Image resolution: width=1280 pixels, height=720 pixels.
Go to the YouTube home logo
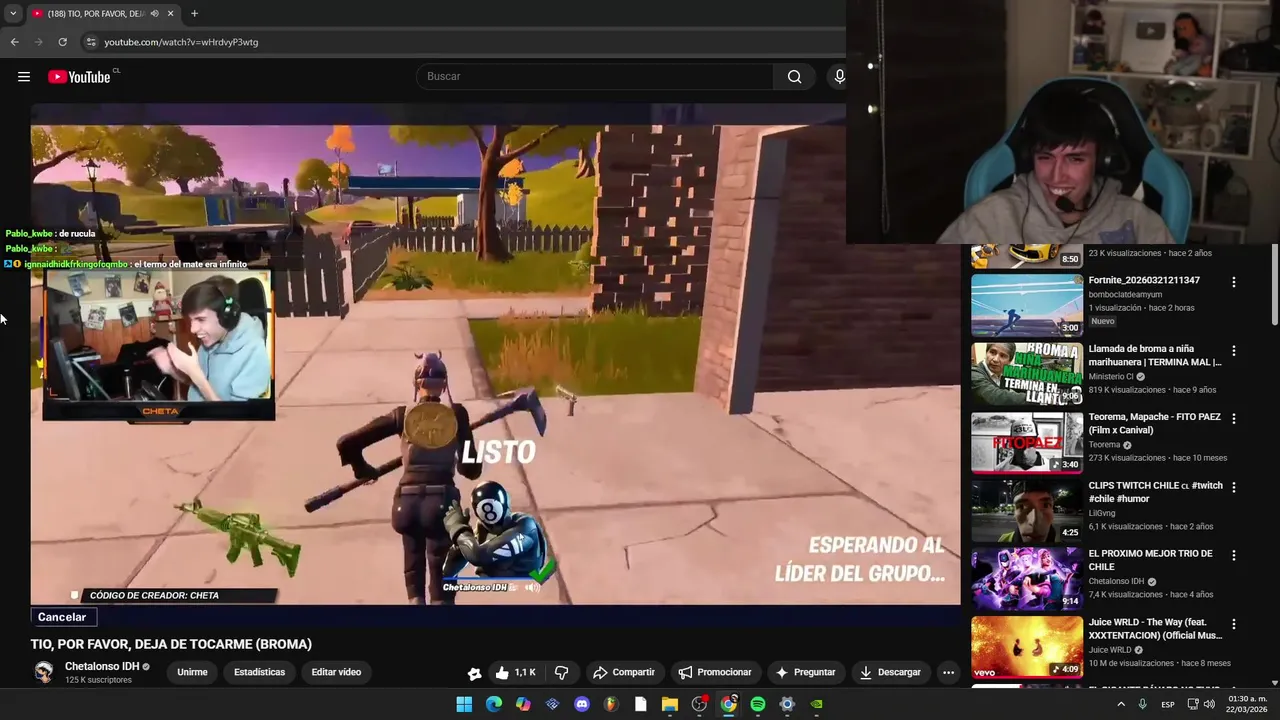pyautogui.click(x=79, y=77)
